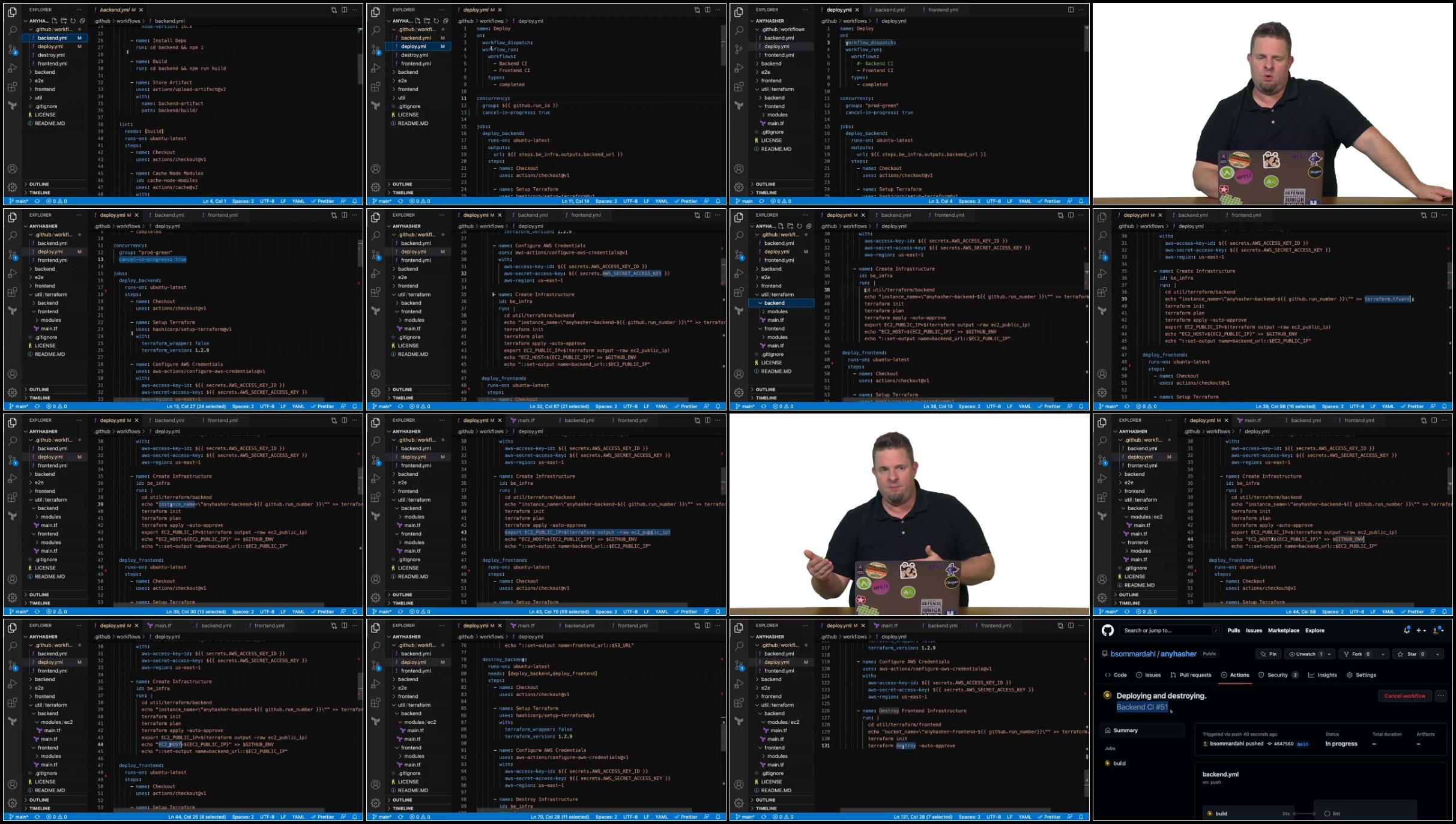The width and height of the screenshot is (1456, 824).
Task: Open the Marketplace item in GitHub header
Action: [x=1284, y=630]
